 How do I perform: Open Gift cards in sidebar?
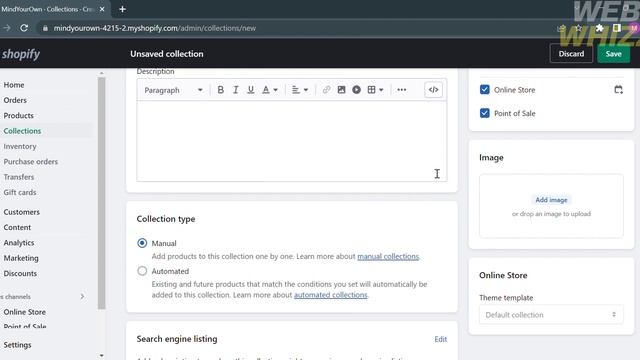20,192
